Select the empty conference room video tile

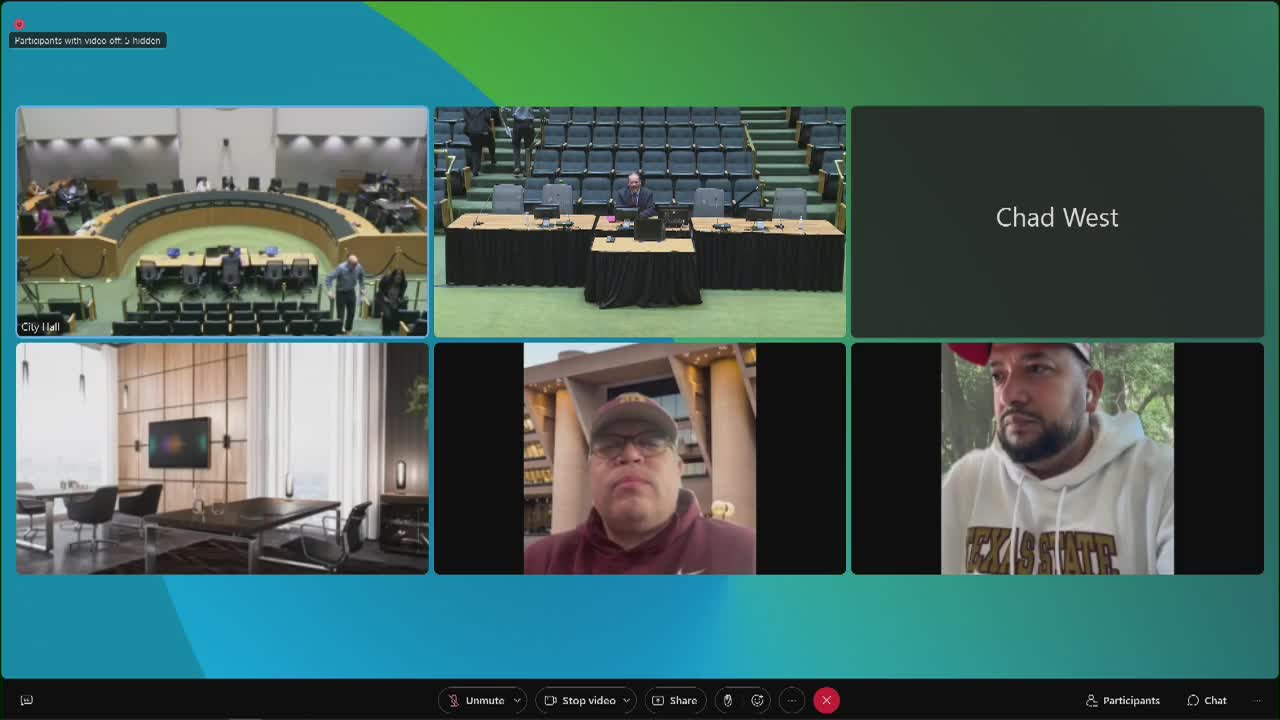[x=222, y=458]
